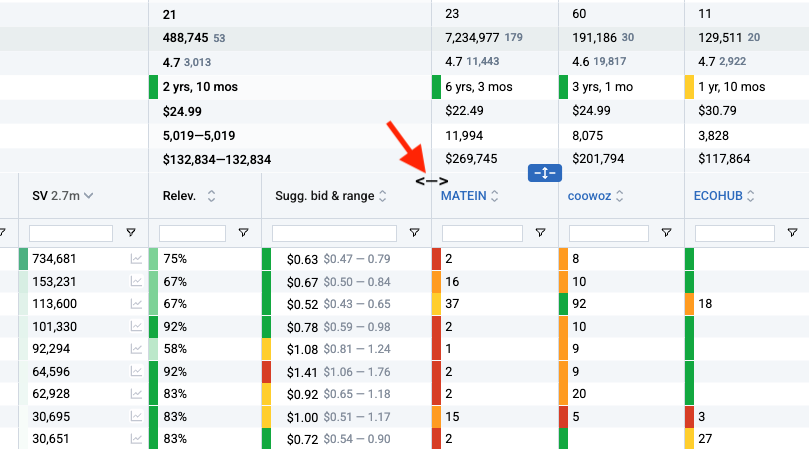Select the $0.63 suggested bid cell
This screenshot has width=809, height=449.
point(302,260)
